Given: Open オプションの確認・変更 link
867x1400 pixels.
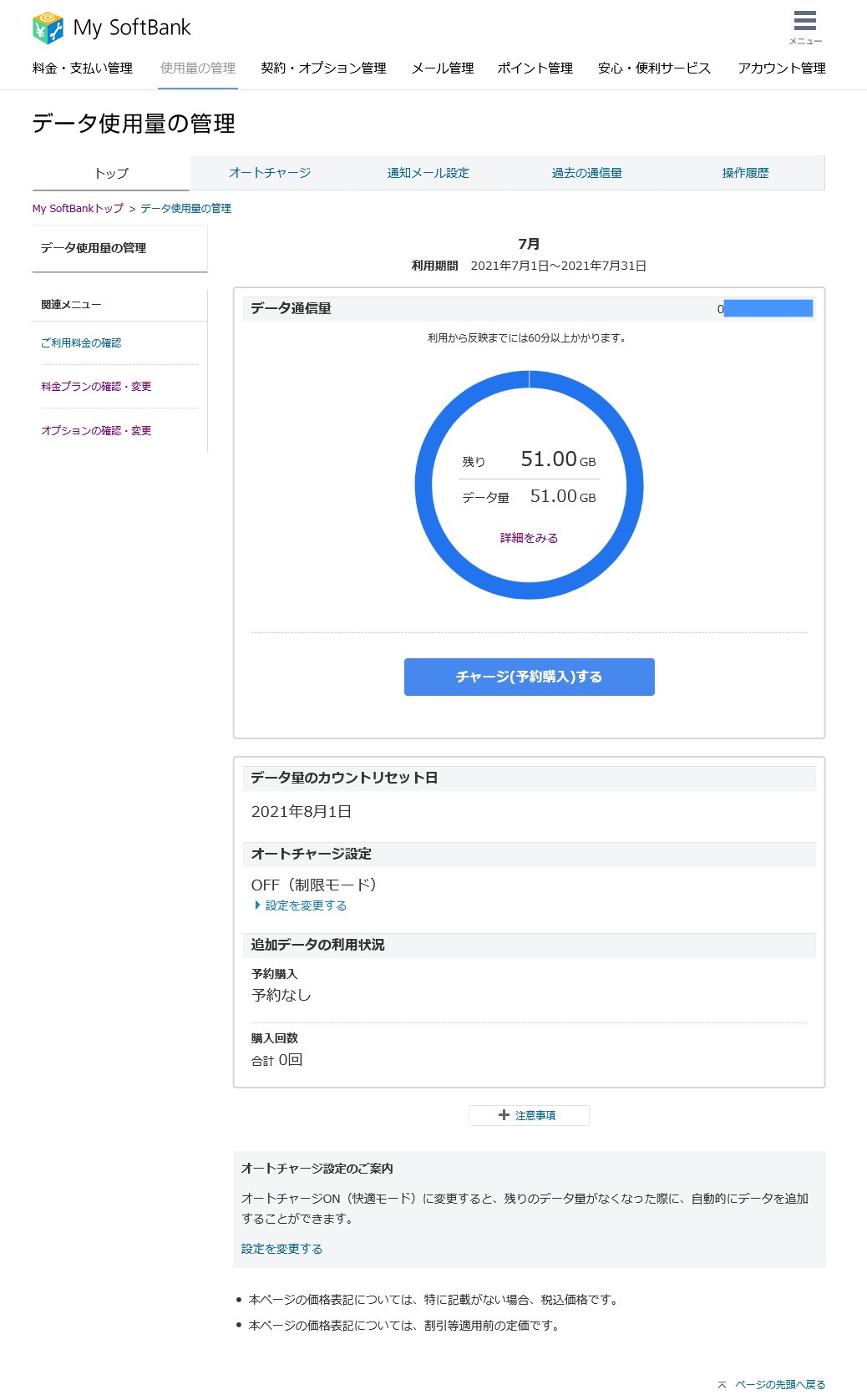Looking at the screenshot, I should pyautogui.click(x=96, y=431).
